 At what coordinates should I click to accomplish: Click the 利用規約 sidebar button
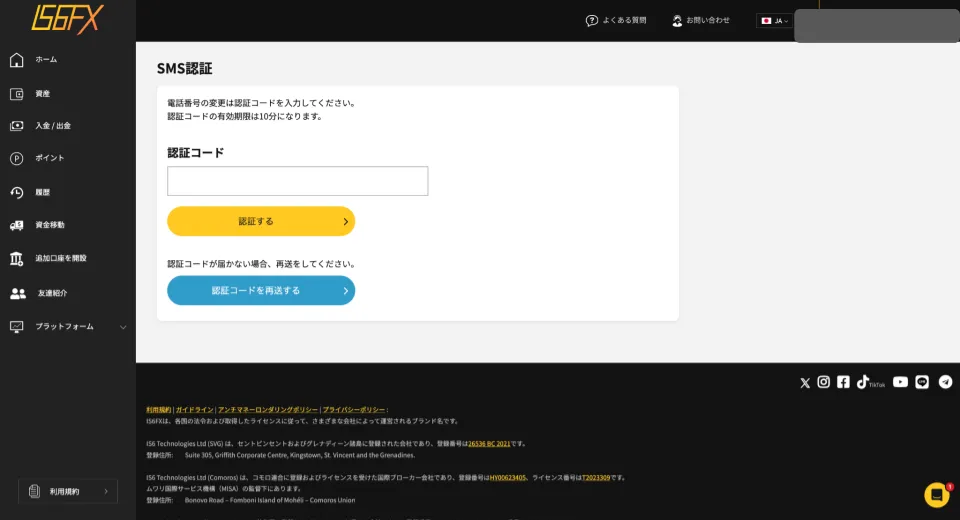[x=68, y=491]
